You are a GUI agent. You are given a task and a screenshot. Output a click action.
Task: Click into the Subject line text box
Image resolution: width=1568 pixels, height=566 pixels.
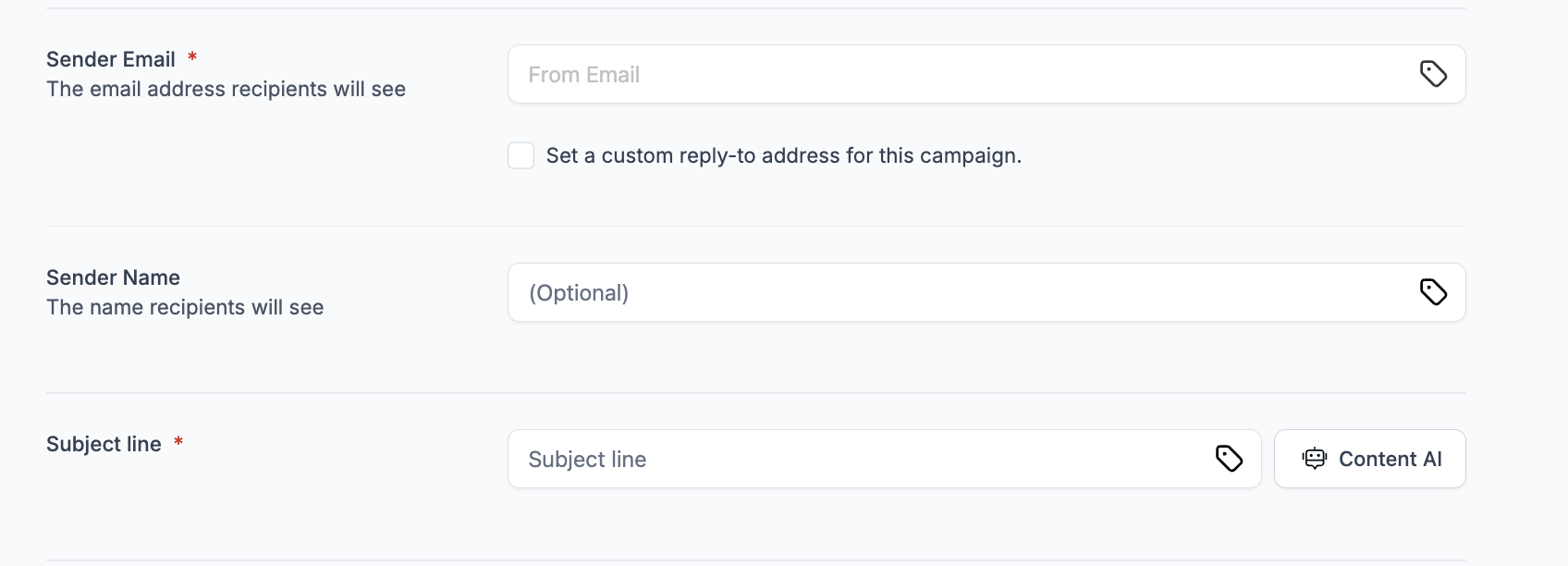(884, 459)
